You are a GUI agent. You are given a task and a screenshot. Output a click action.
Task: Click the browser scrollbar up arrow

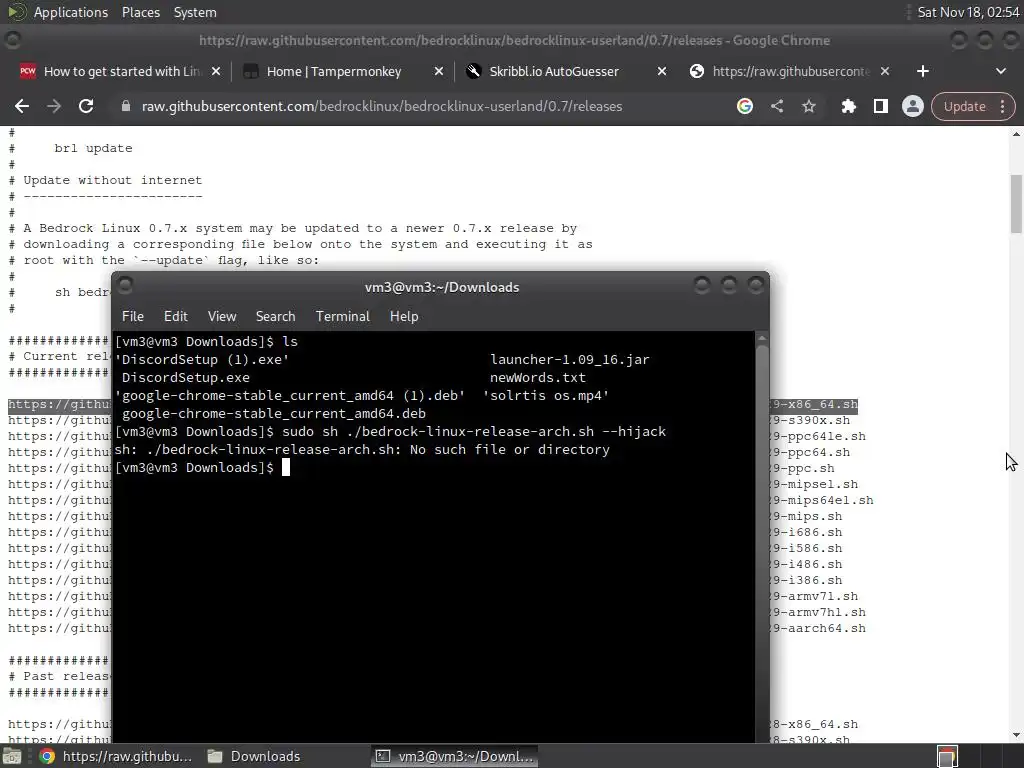tap(1016, 134)
